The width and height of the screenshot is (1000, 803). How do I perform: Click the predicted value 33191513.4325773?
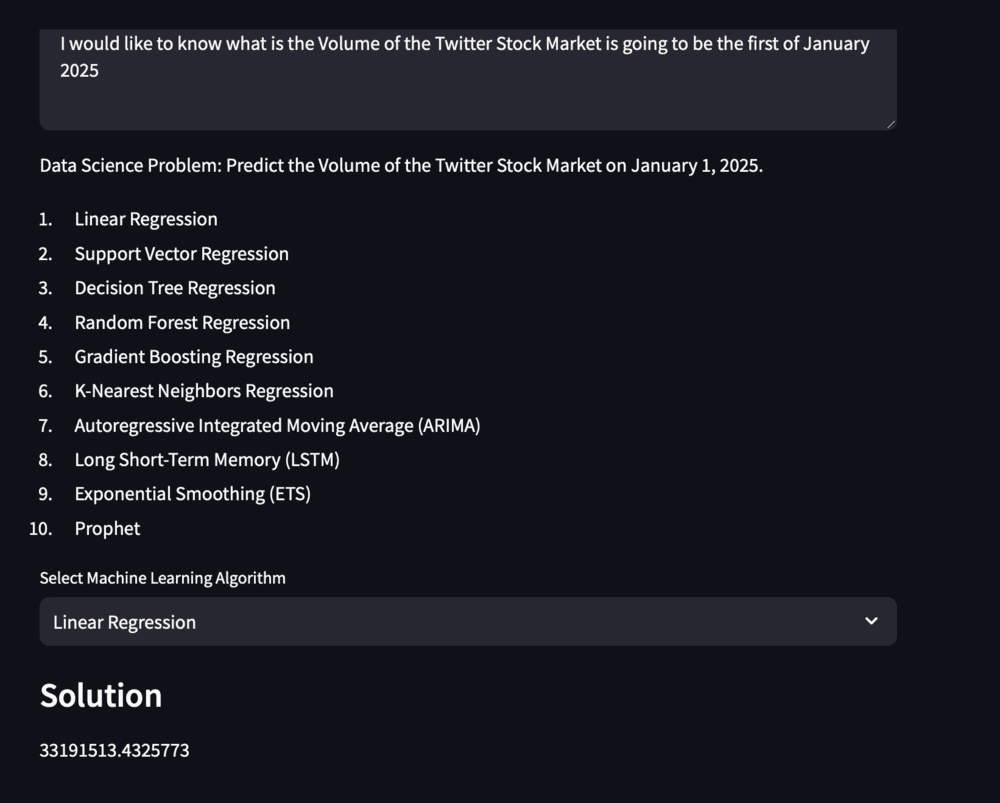tap(114, 750)
